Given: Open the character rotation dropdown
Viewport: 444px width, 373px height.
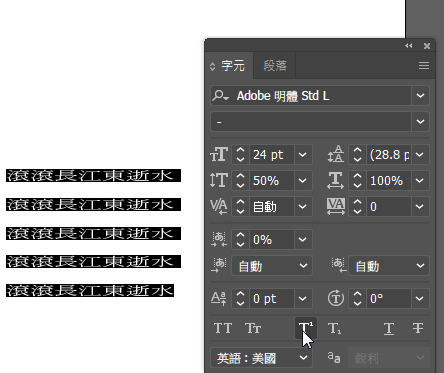Looking at the screenshot, I should [420, 298].
